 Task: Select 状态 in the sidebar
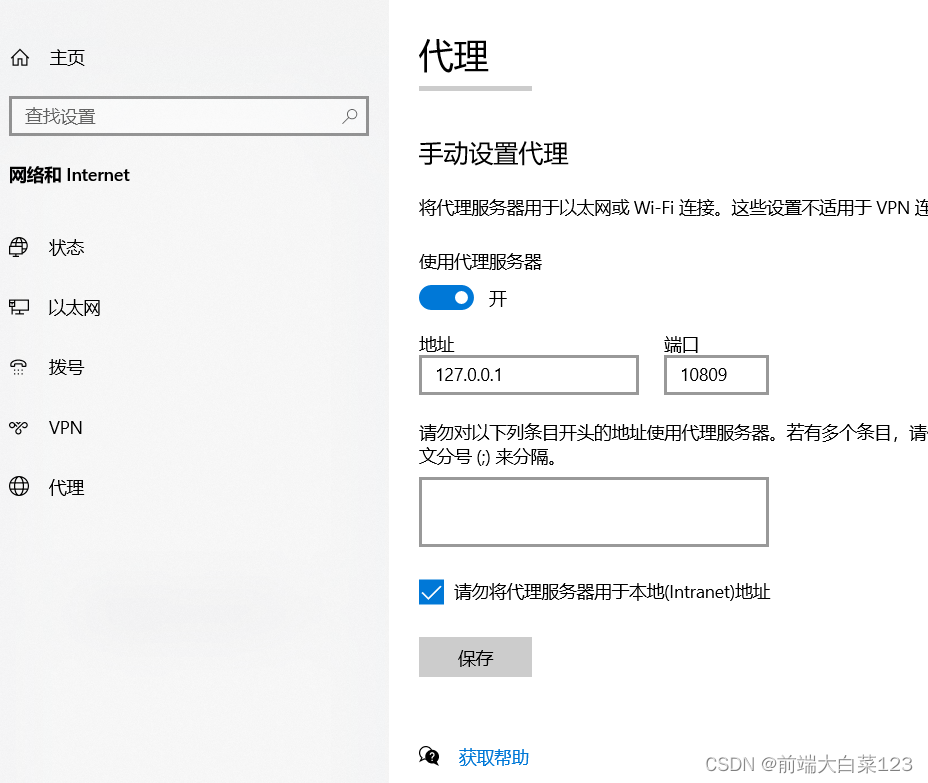click(66, 247)
